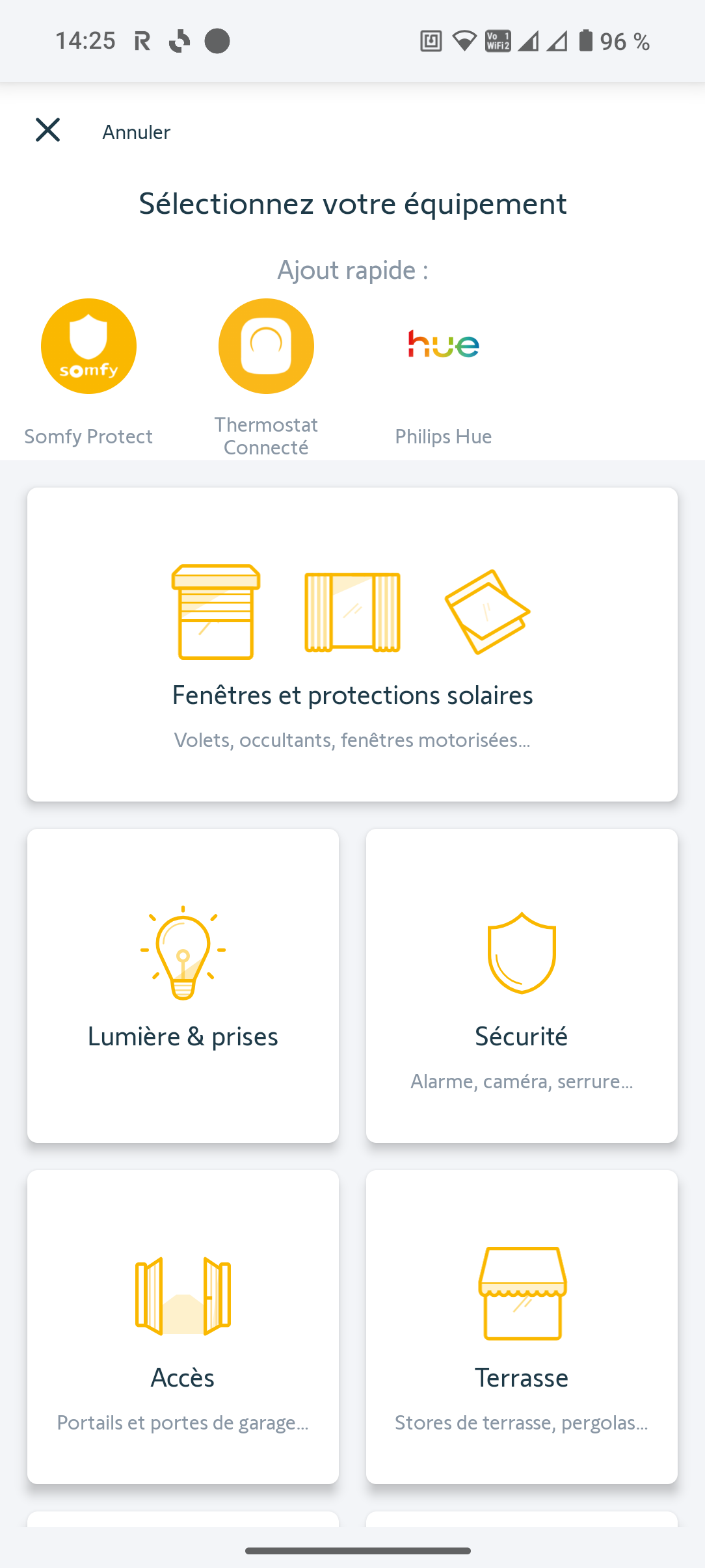
Task: Tap the Terrasse awning icon
Action: (x=522, y=1293)
